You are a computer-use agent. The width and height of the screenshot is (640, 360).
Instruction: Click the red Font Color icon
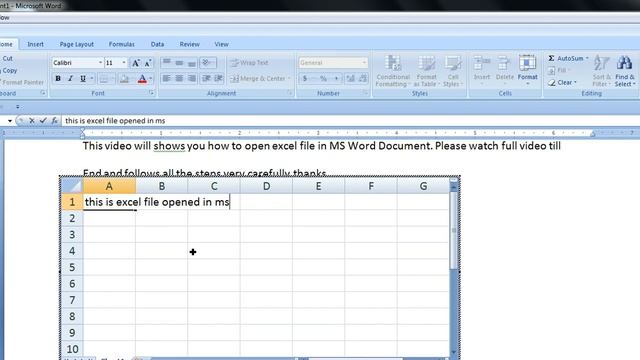[142, 78]
